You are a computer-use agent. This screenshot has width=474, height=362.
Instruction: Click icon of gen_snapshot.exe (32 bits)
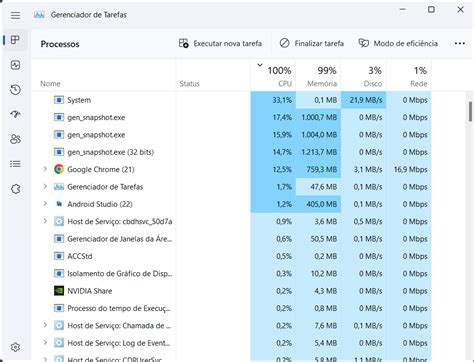point(59,152)
